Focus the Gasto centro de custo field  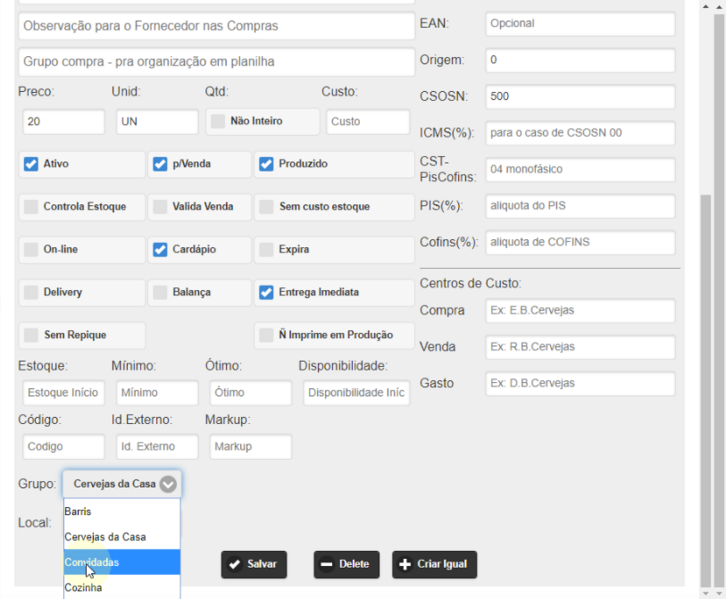click(x=580, y=383)
